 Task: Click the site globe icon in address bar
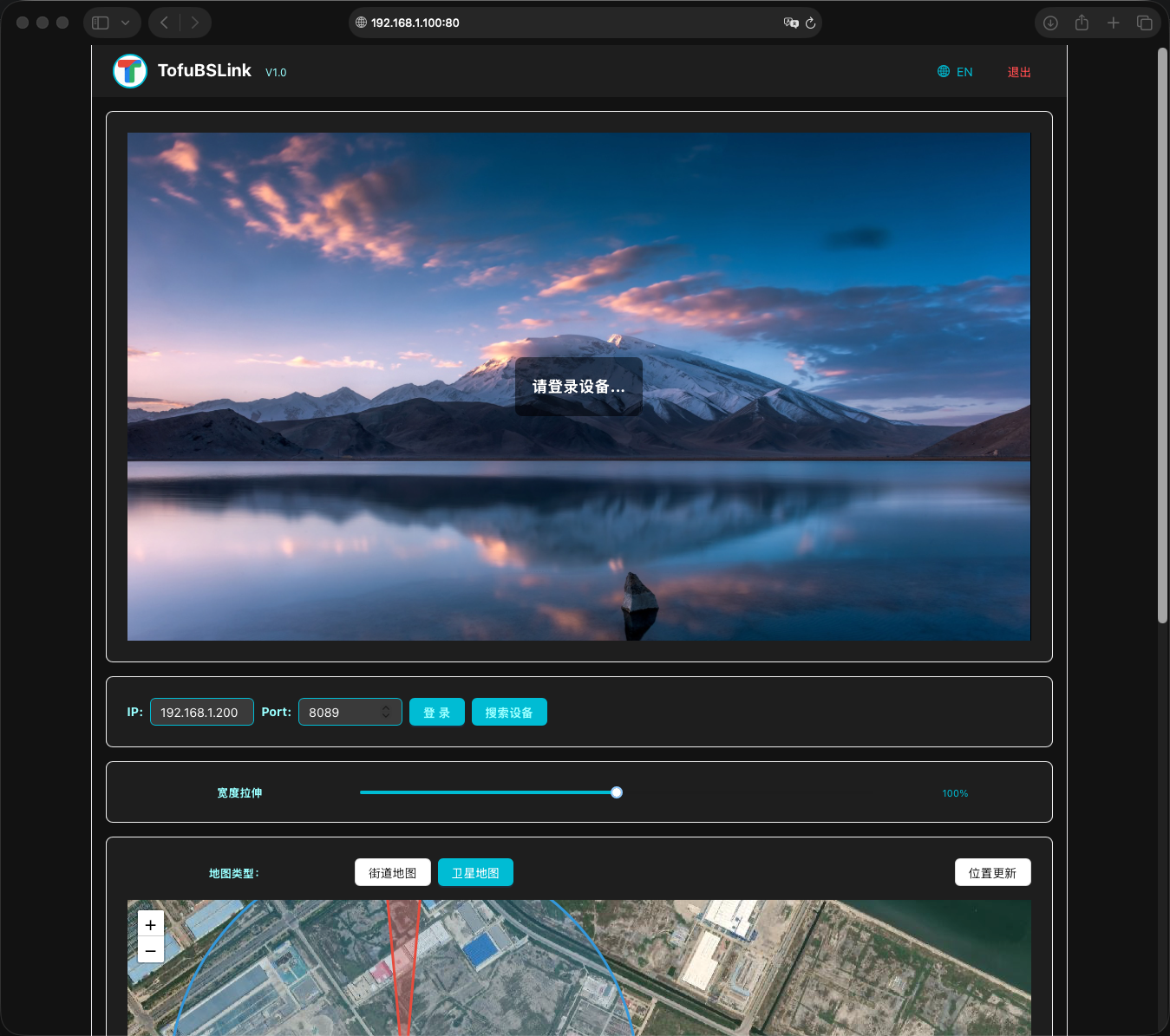(362, 23)
